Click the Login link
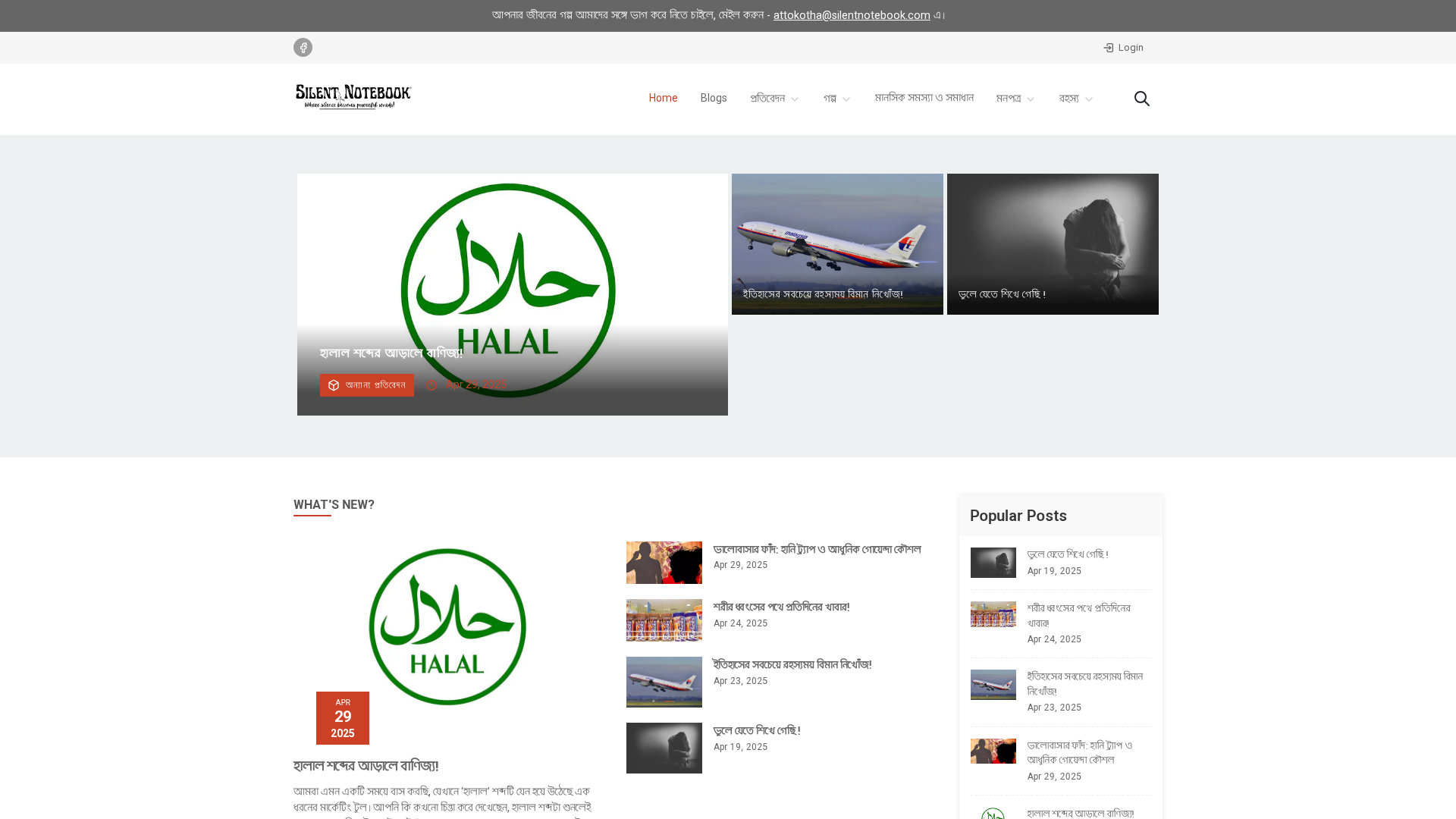Image resolution: width=1456 pixels, height=819 pixels. pyautogui.click(x=1123, y=48)
